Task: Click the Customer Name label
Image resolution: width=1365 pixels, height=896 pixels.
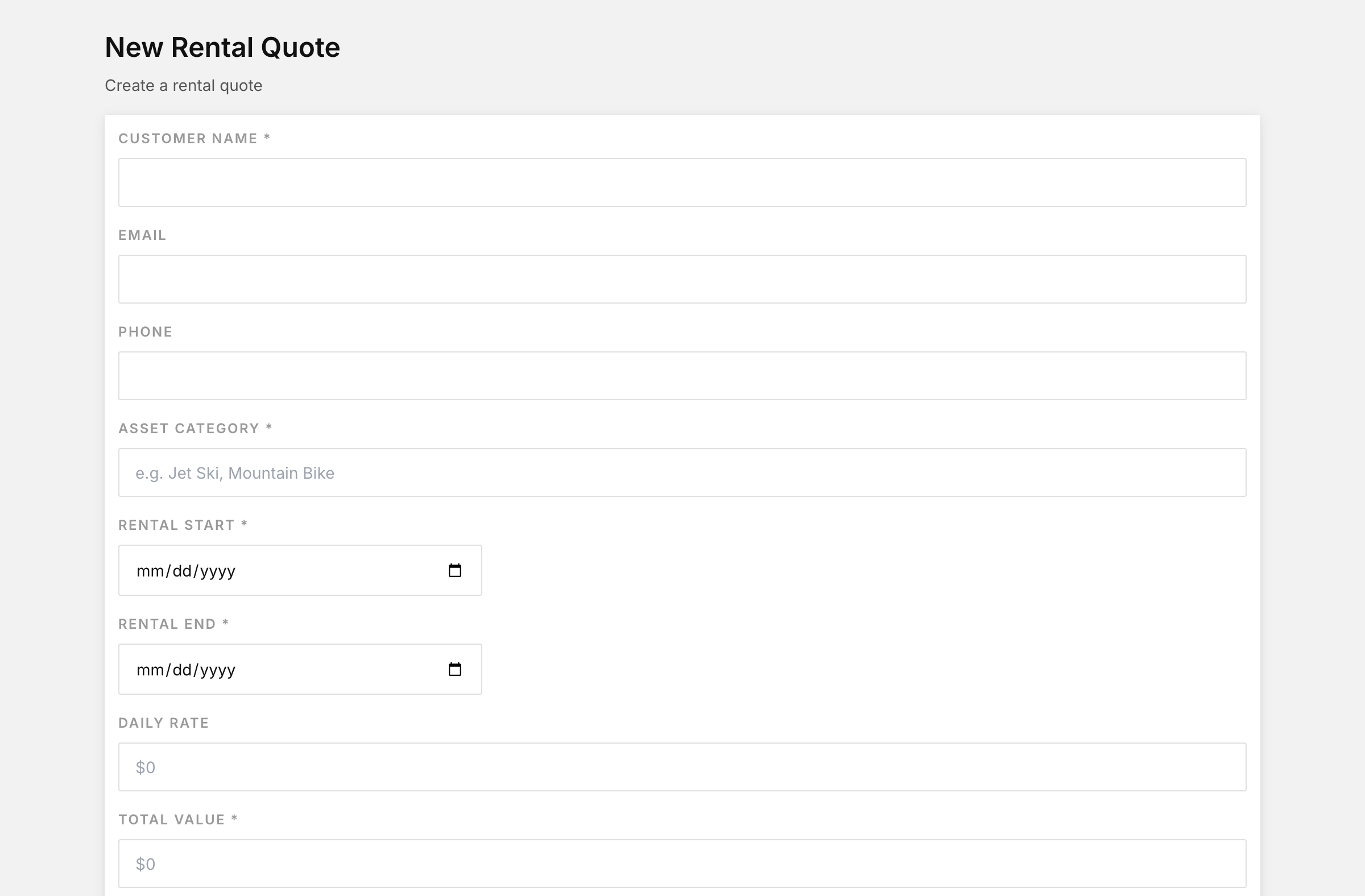Action: point(194,139)
